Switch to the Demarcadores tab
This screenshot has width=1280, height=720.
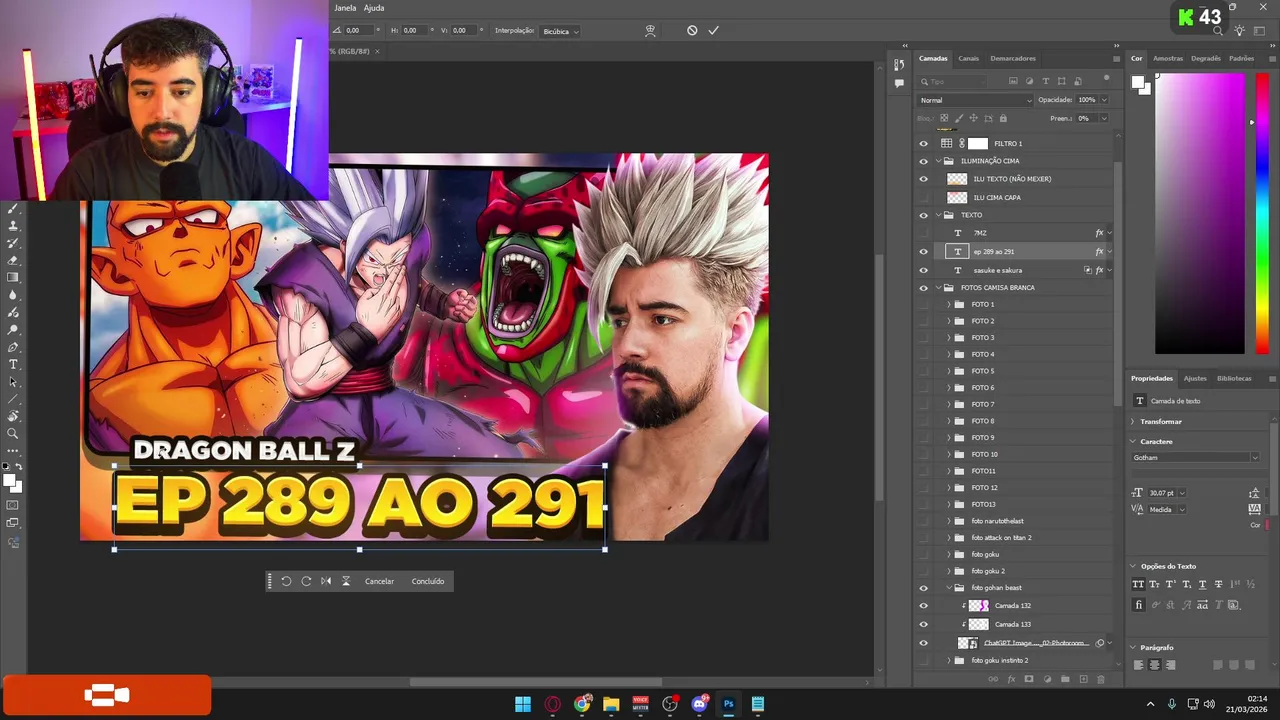click(1013, 58)
